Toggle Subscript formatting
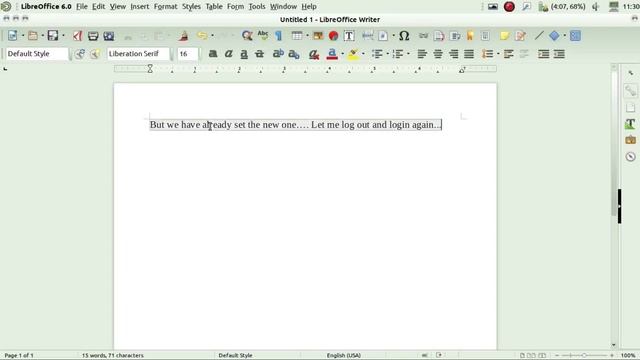 point(294,54)
